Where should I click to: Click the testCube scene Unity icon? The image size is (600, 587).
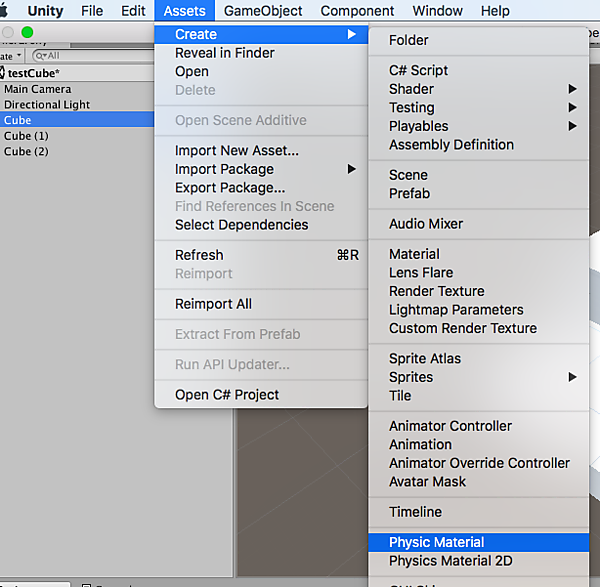[2, 73]
